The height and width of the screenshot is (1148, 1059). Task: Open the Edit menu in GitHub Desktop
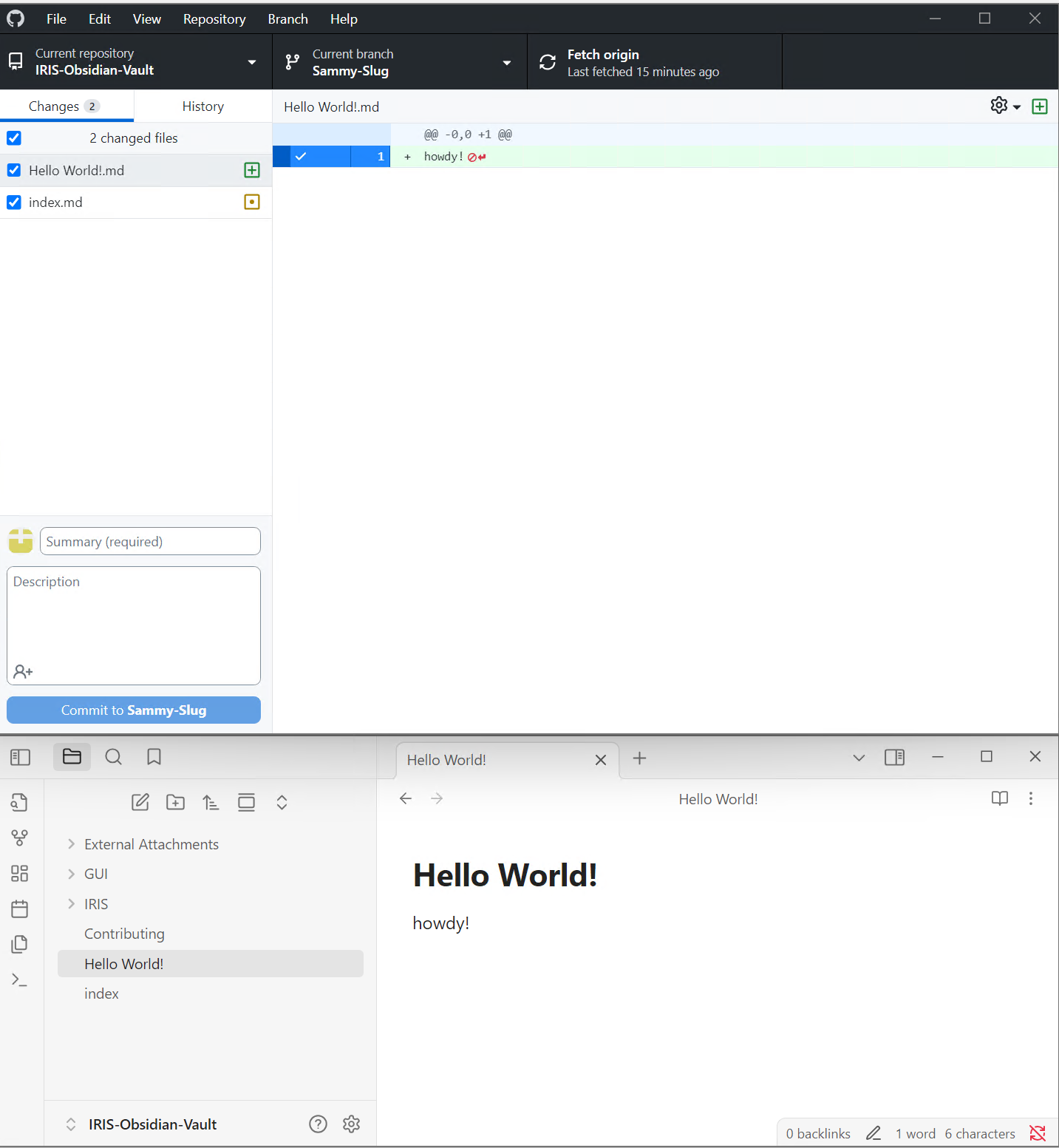[x=100, y=19]
